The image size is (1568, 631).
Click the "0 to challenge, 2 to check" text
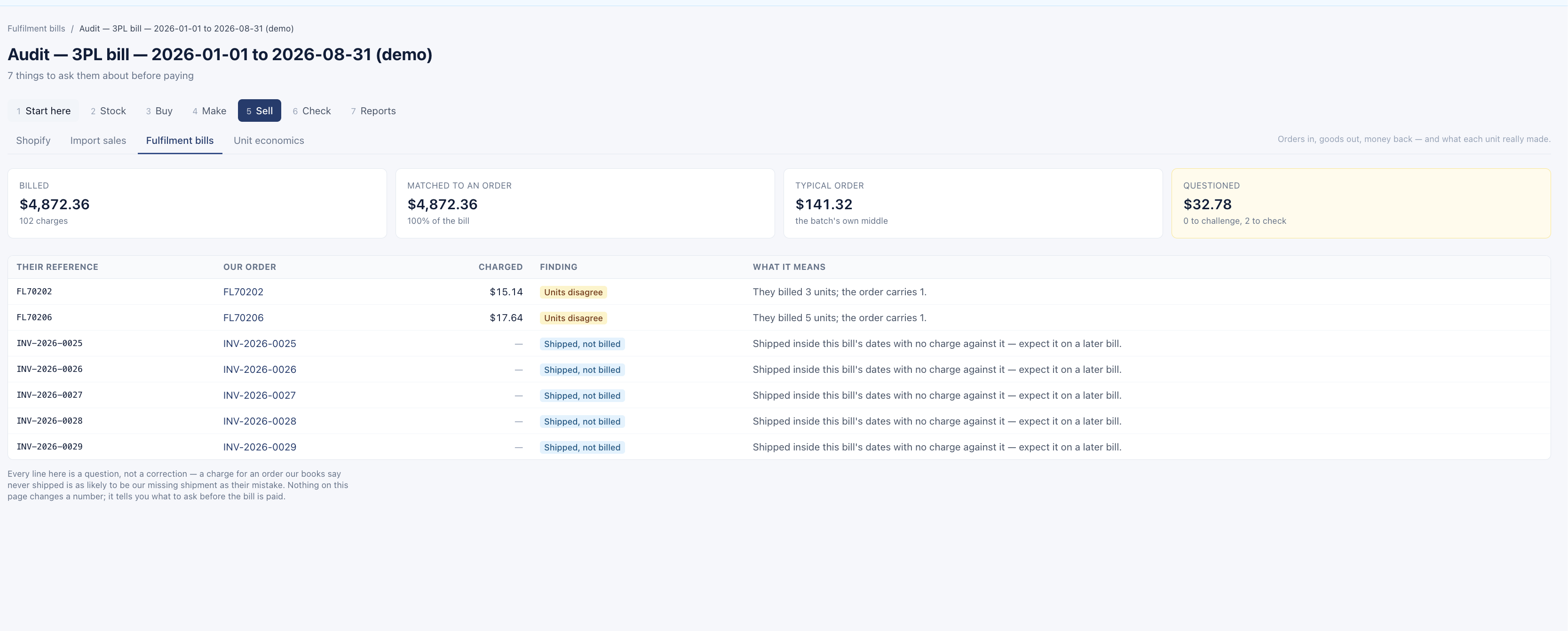click(x=1235, y=221)
